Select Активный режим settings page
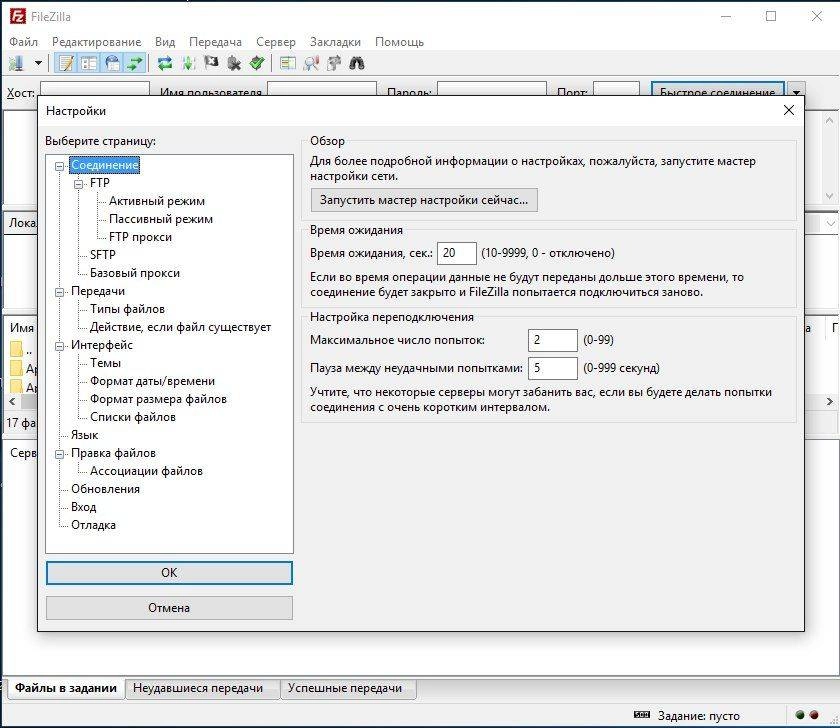 pyautogui.click(x=157, y=201)
